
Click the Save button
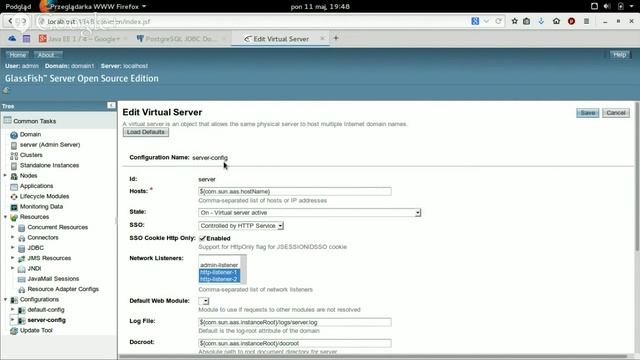(587, 113)
